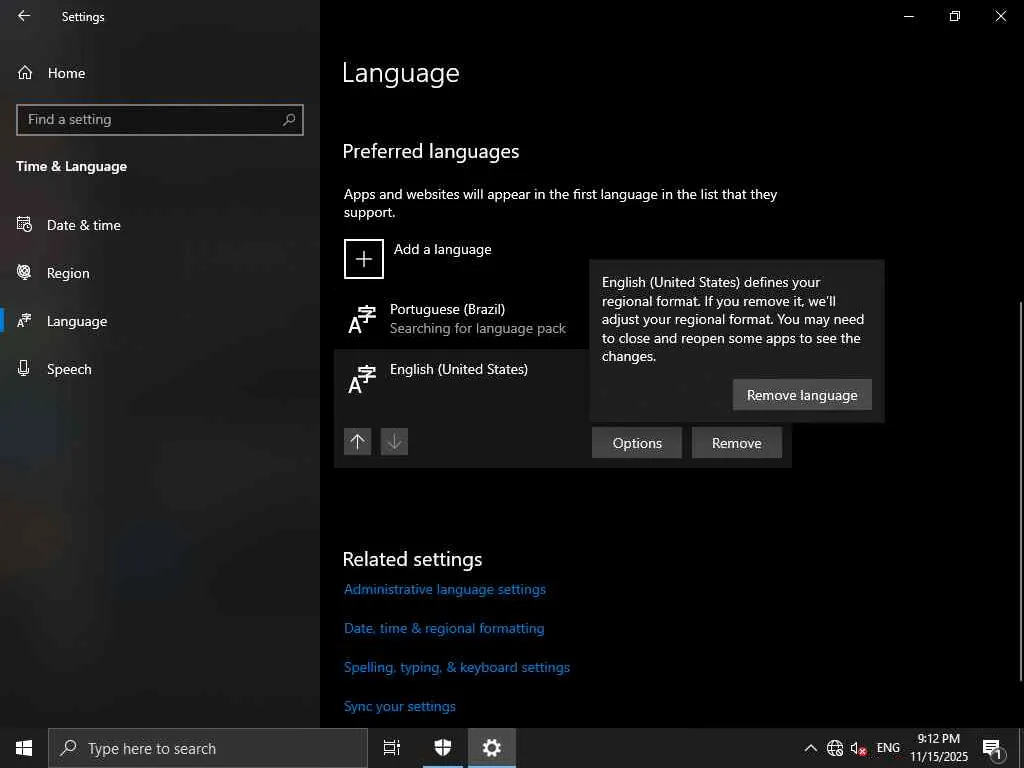Open Sync your settings link

400,707
